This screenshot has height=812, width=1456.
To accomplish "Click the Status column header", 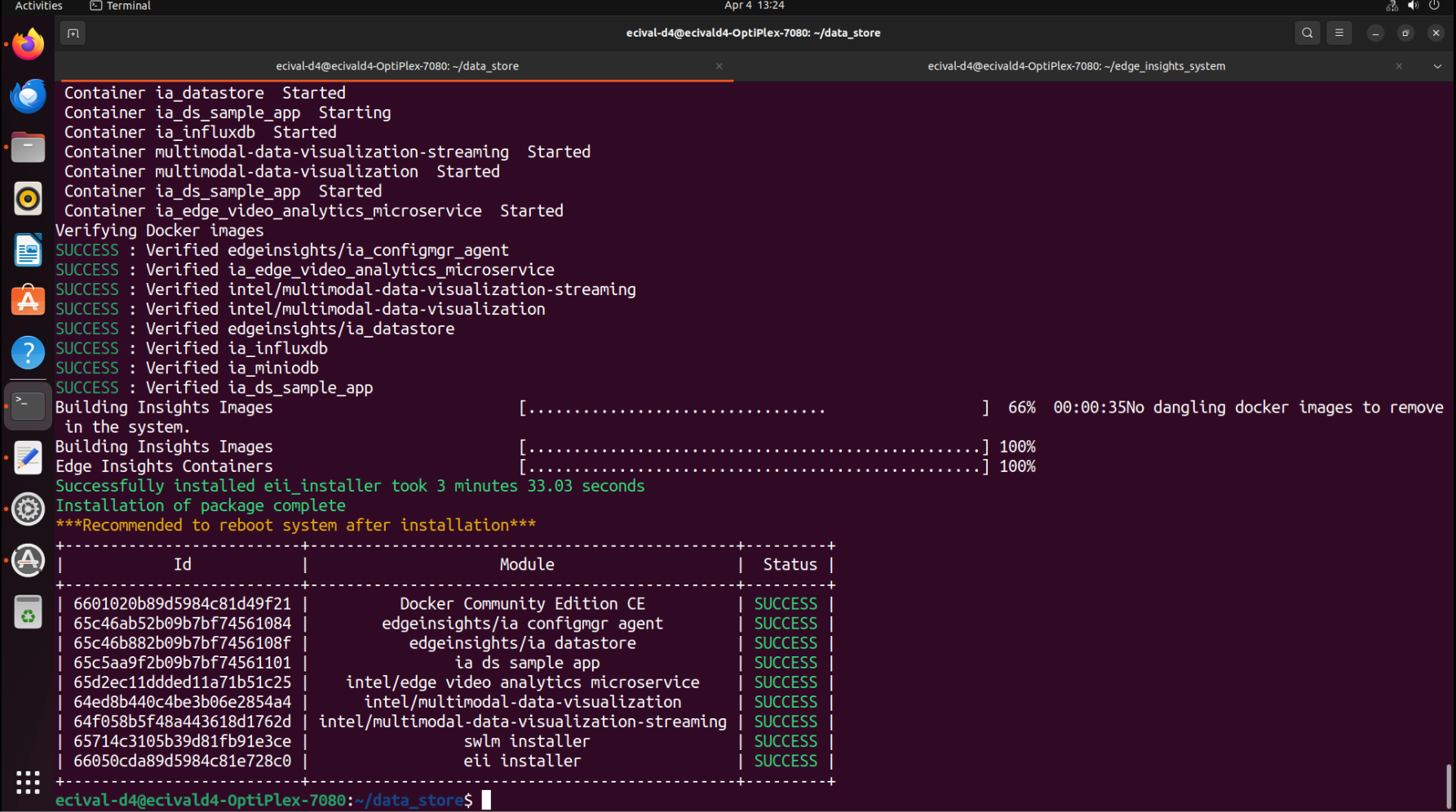I will pyautogui.click(x=790, y=564).
